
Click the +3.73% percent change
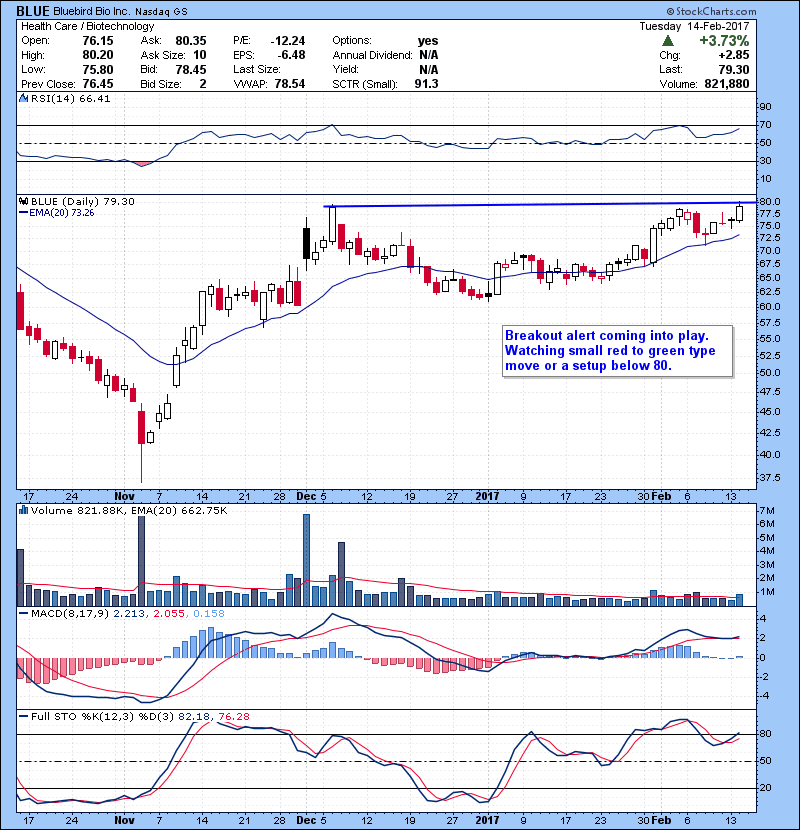click(724, 41)
